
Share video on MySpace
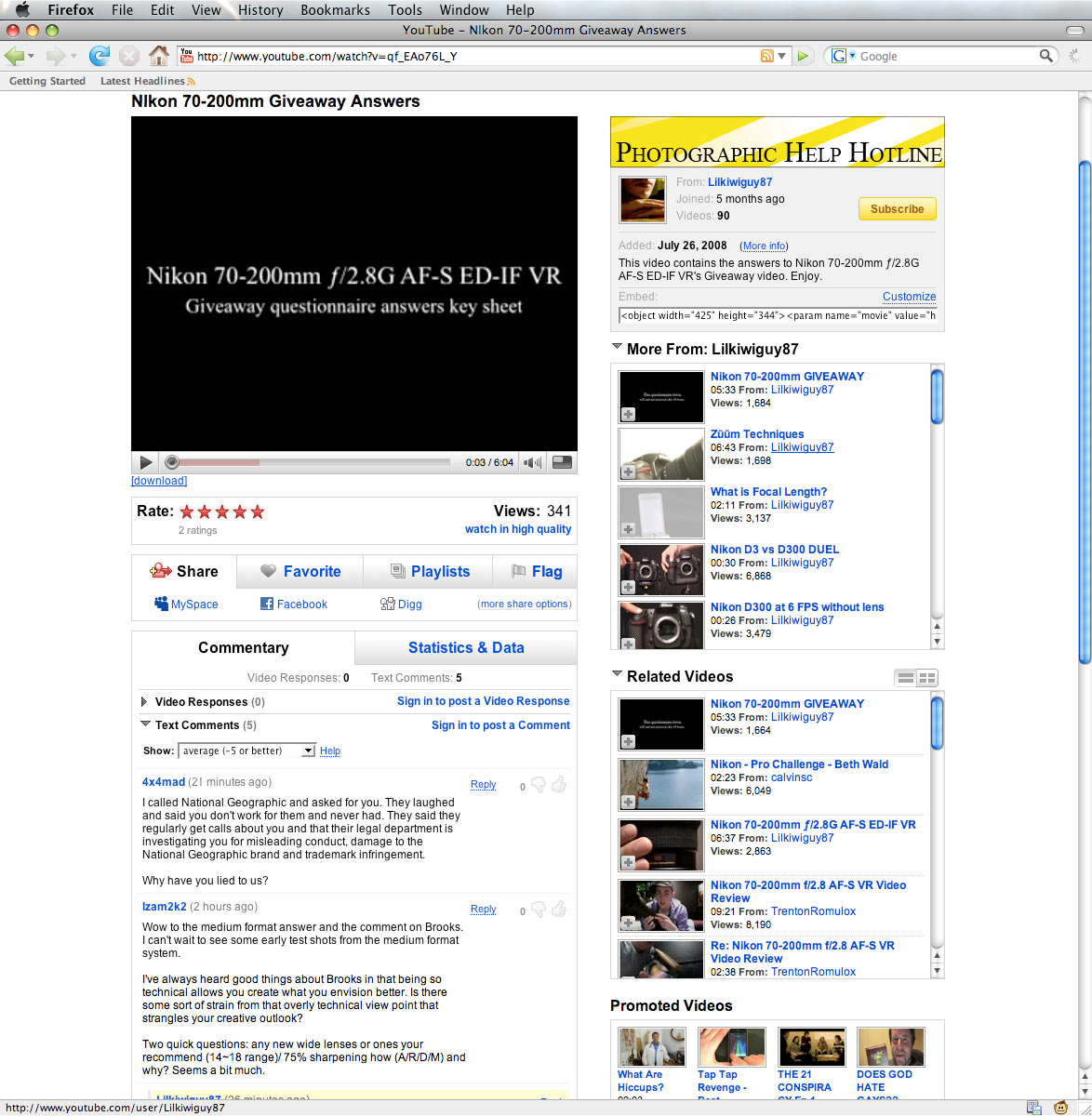tap(186, 604)
